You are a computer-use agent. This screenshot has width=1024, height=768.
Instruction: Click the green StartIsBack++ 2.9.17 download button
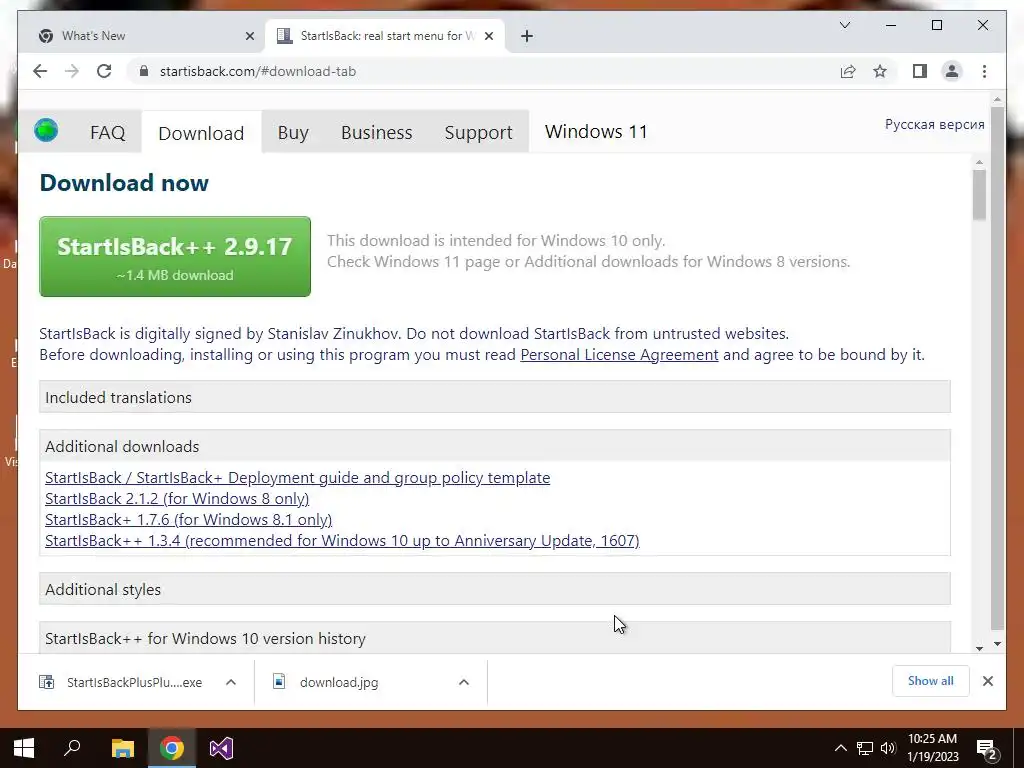click(175, 257)
